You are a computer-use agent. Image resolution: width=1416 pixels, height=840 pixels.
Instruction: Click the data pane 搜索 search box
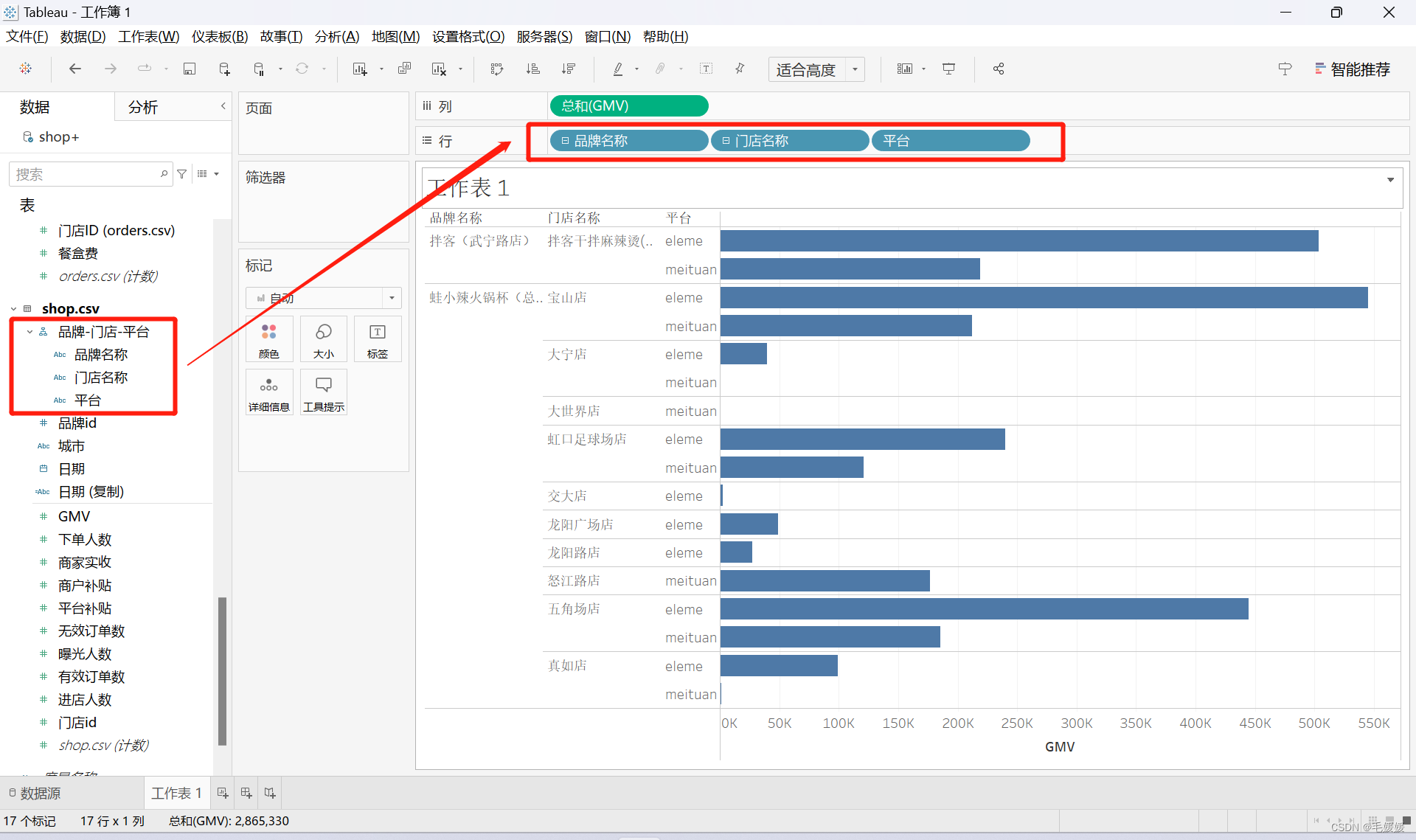(x=90, y=174)
